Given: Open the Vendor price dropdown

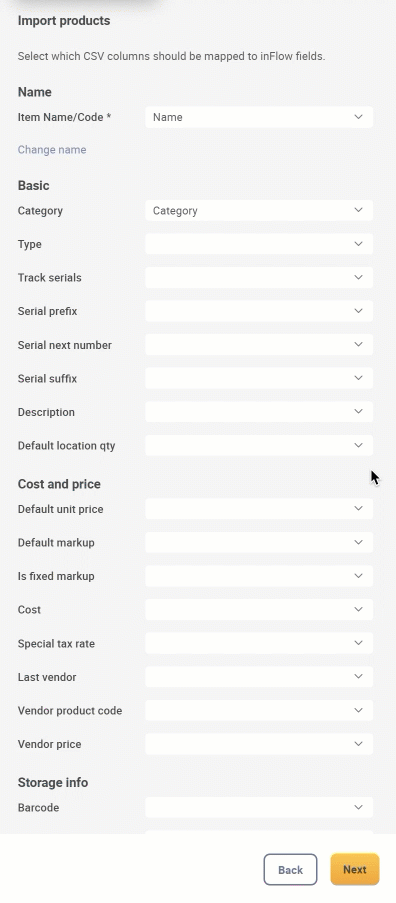Looking at the screenshot, I should [259, 744].
